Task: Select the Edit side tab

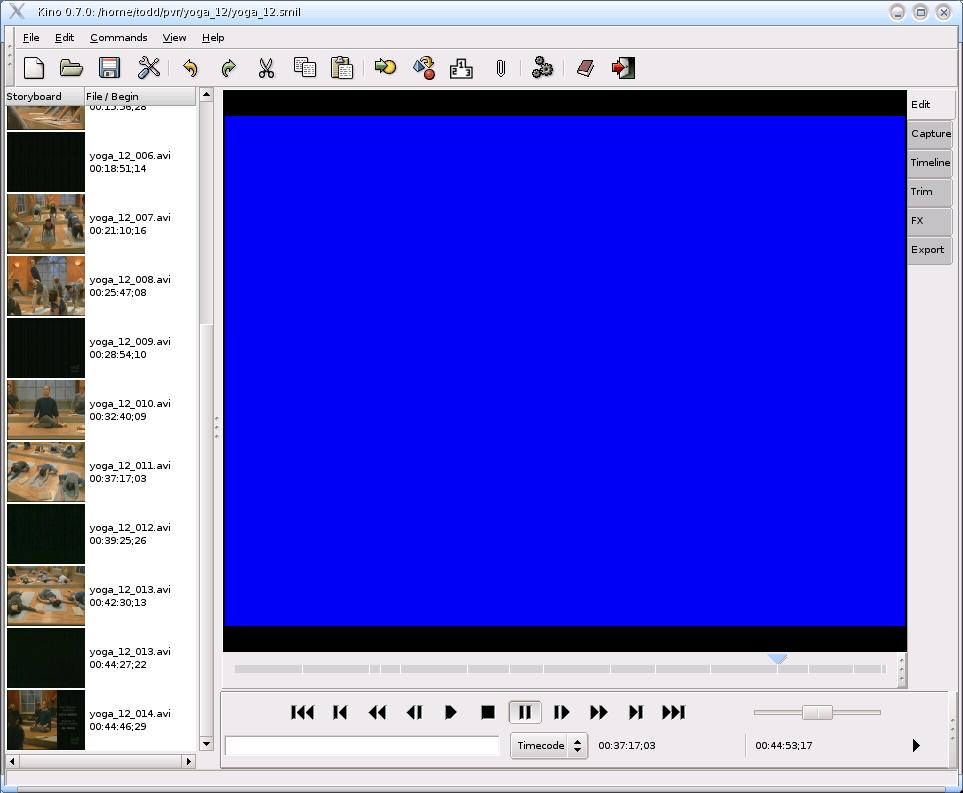Action: pos(931,104)
